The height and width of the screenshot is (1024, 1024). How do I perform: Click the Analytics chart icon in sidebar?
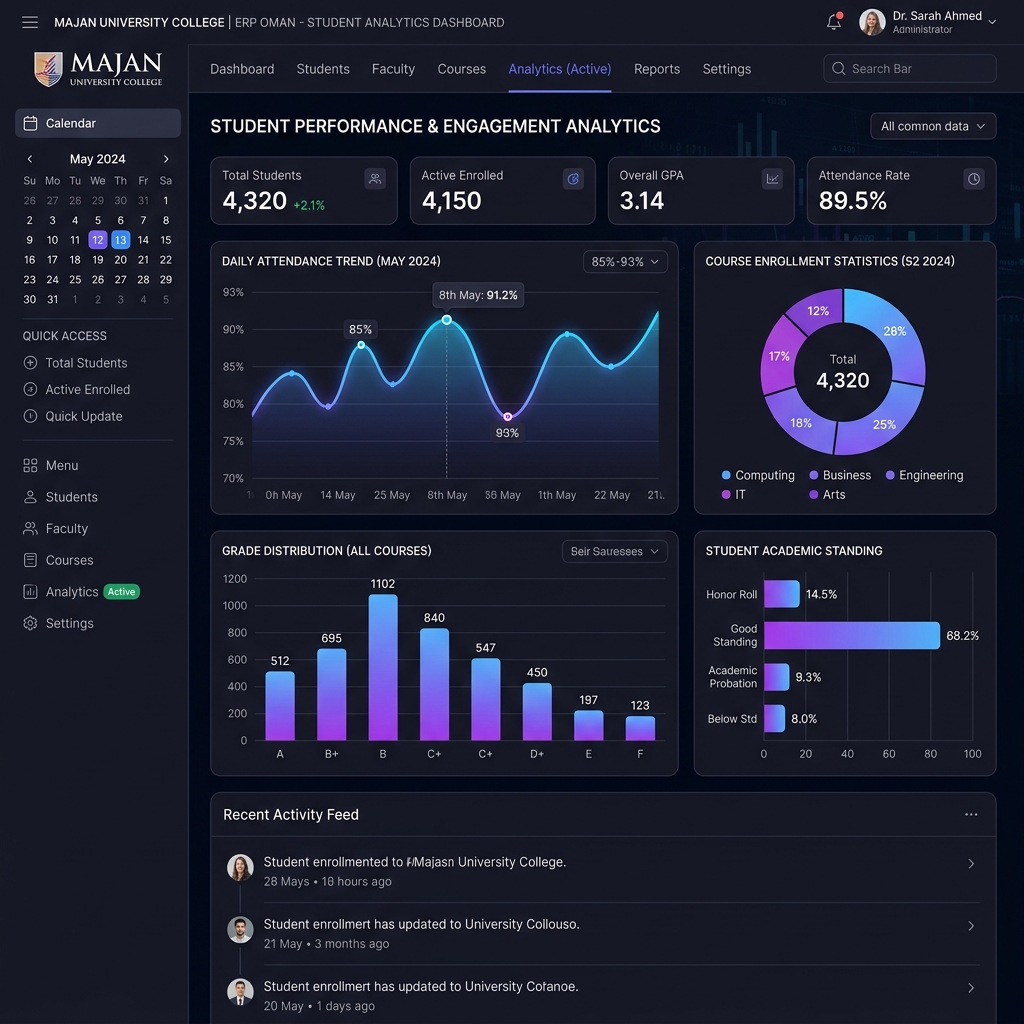30,592
